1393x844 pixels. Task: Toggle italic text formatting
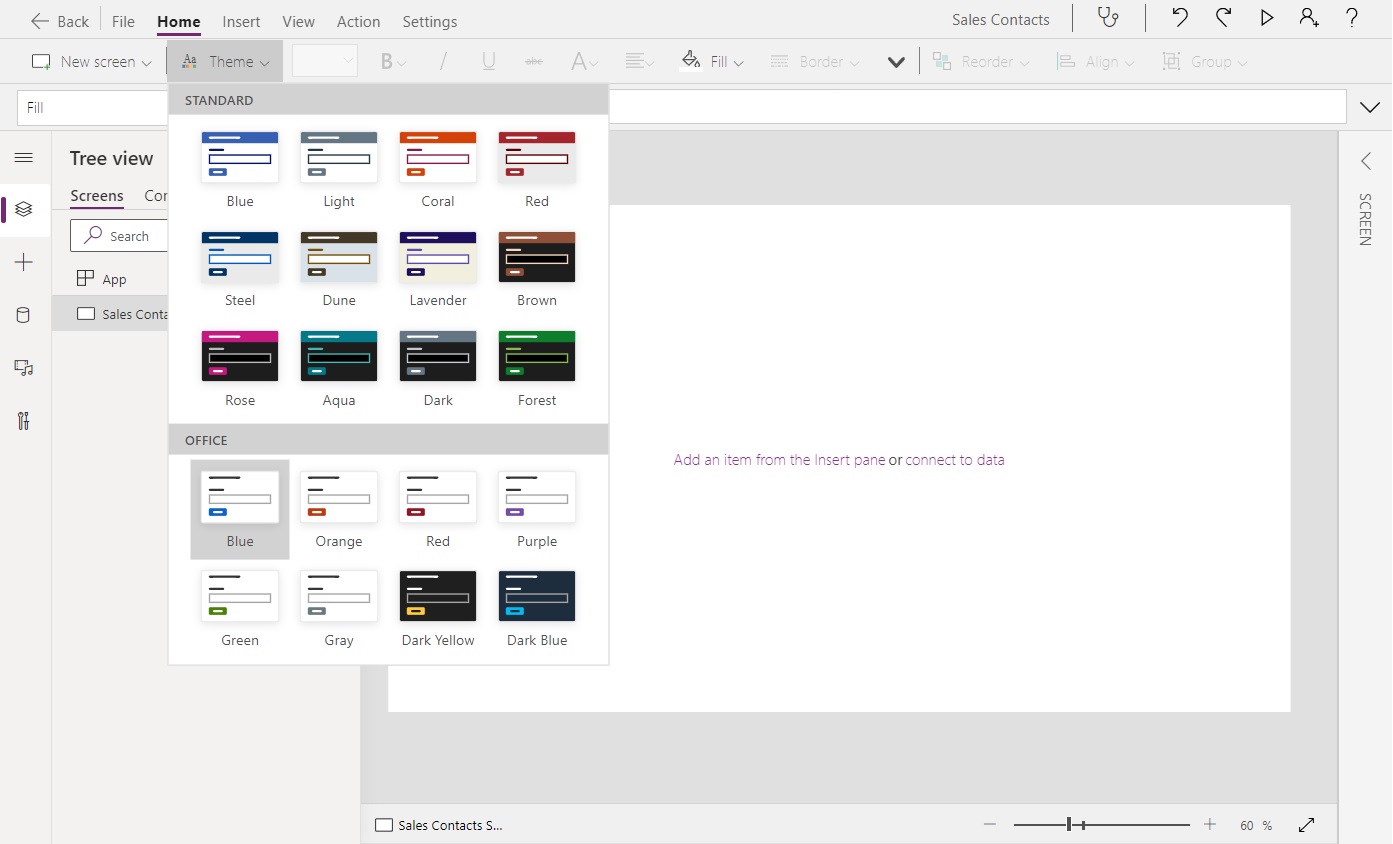point(443,60)
